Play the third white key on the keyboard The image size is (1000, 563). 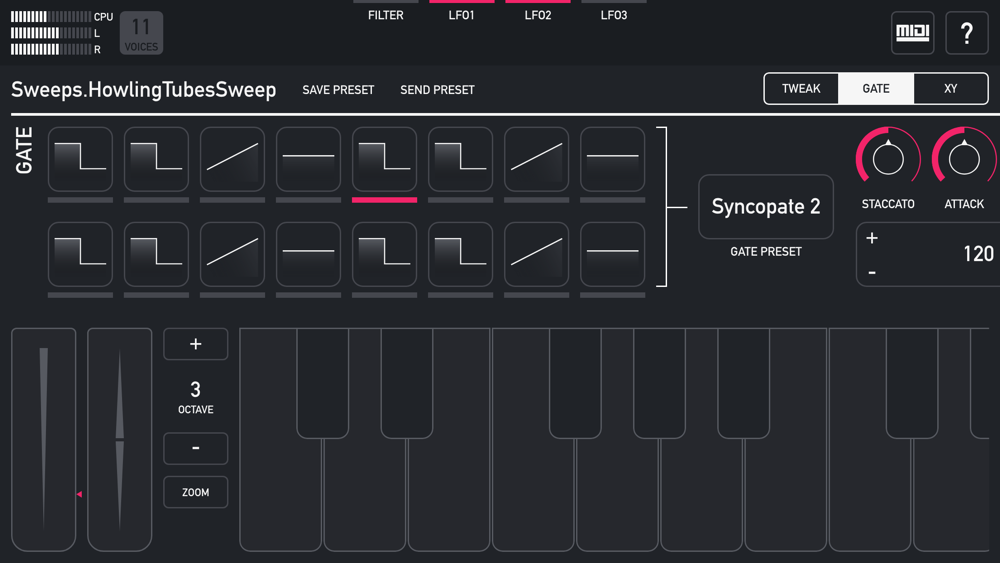(449, 497)
